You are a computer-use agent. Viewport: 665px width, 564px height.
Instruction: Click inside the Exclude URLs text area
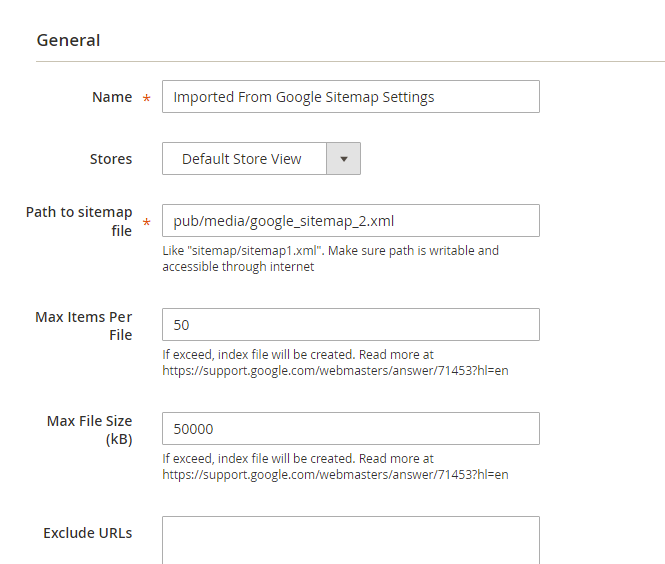point(350,540)
